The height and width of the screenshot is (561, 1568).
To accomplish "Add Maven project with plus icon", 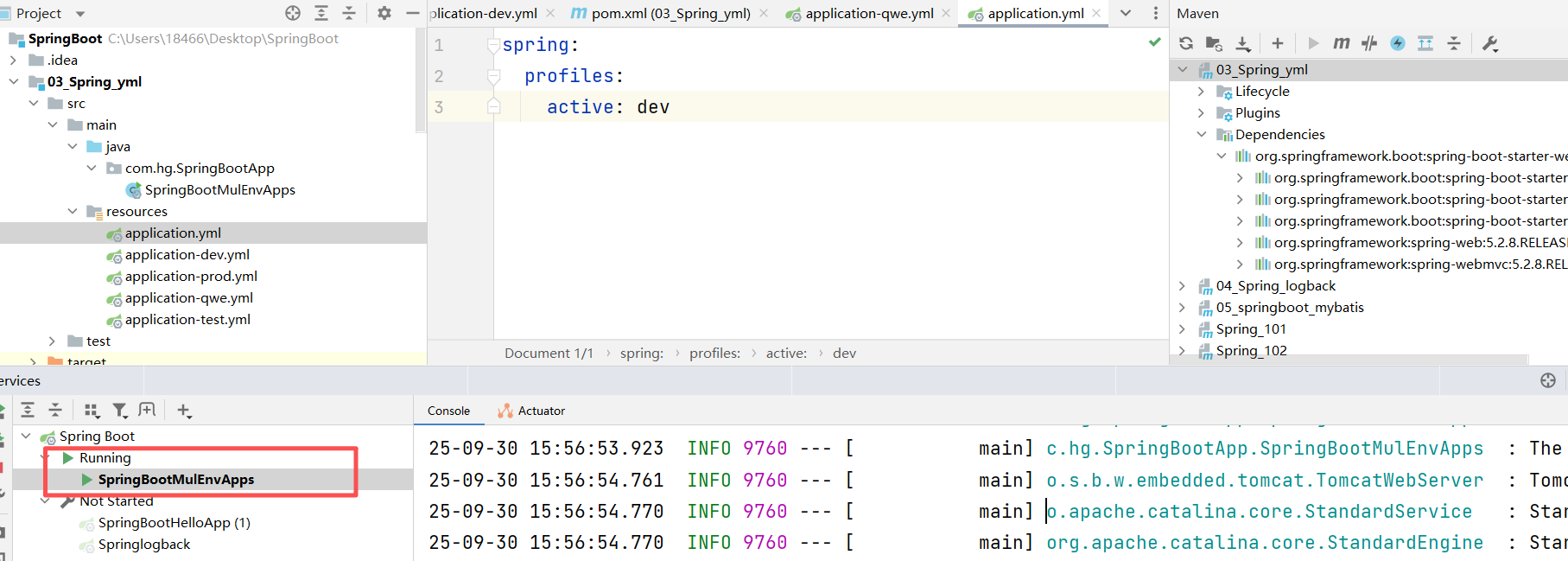I will click(1278, 43).
